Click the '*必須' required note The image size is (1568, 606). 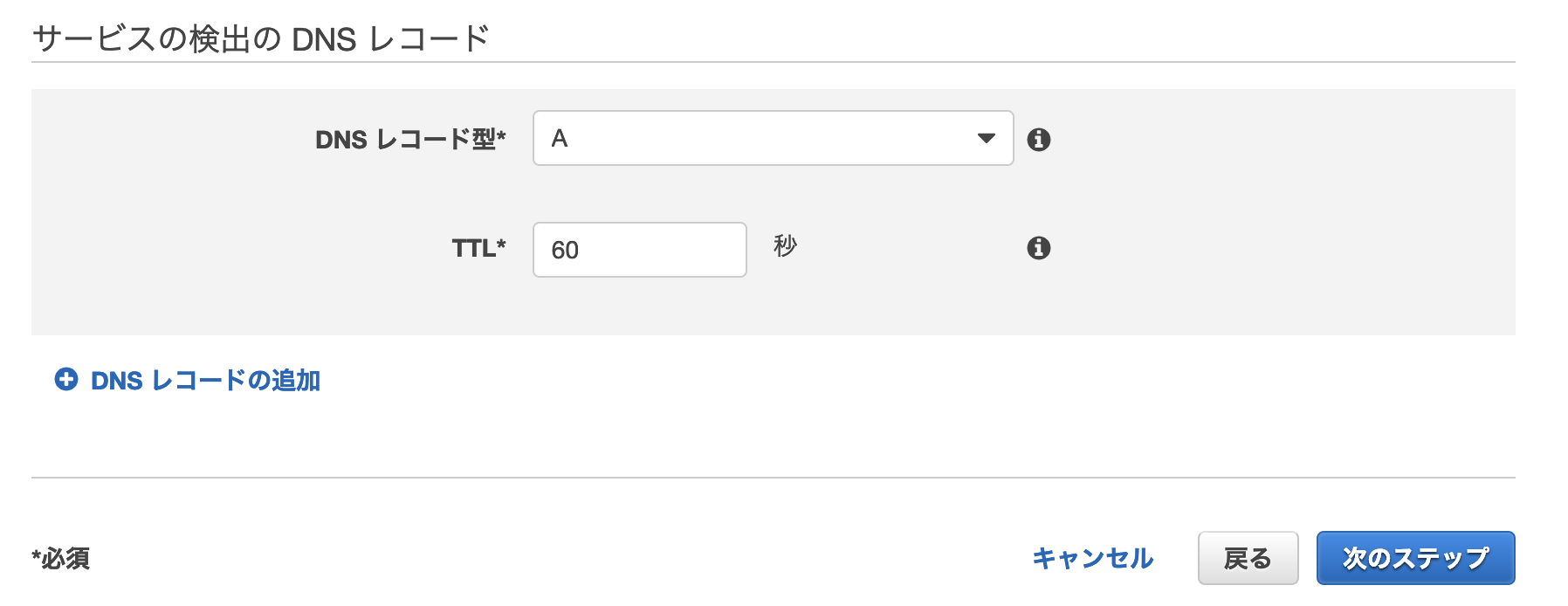[61, 558]
